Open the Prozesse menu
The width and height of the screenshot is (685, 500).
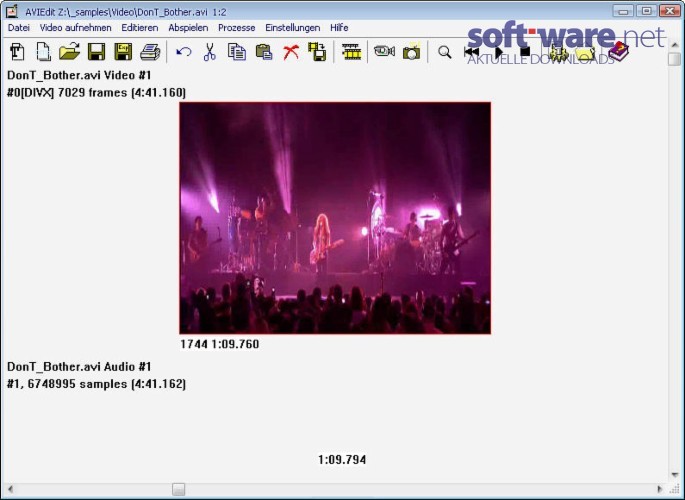tap(237, 28)
